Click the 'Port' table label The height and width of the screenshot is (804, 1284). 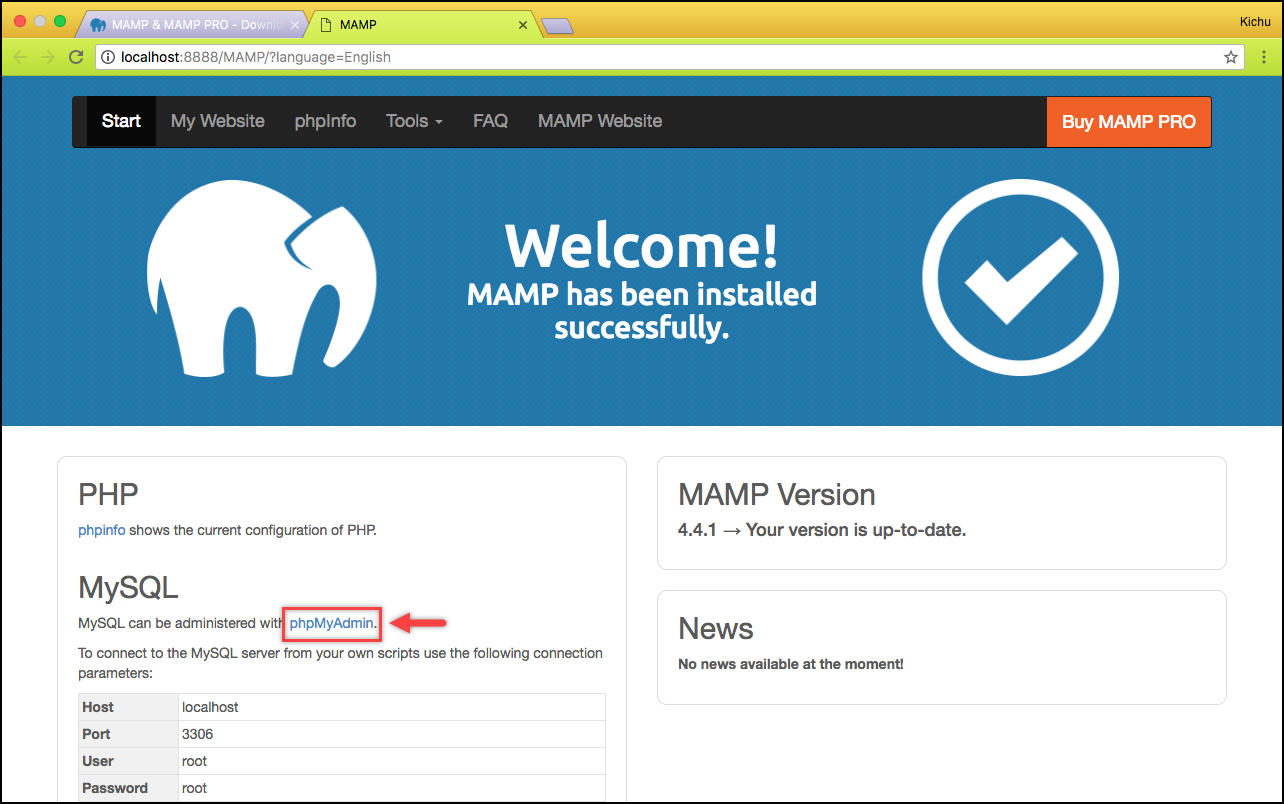pyautogui.click(x=97, y=734)
